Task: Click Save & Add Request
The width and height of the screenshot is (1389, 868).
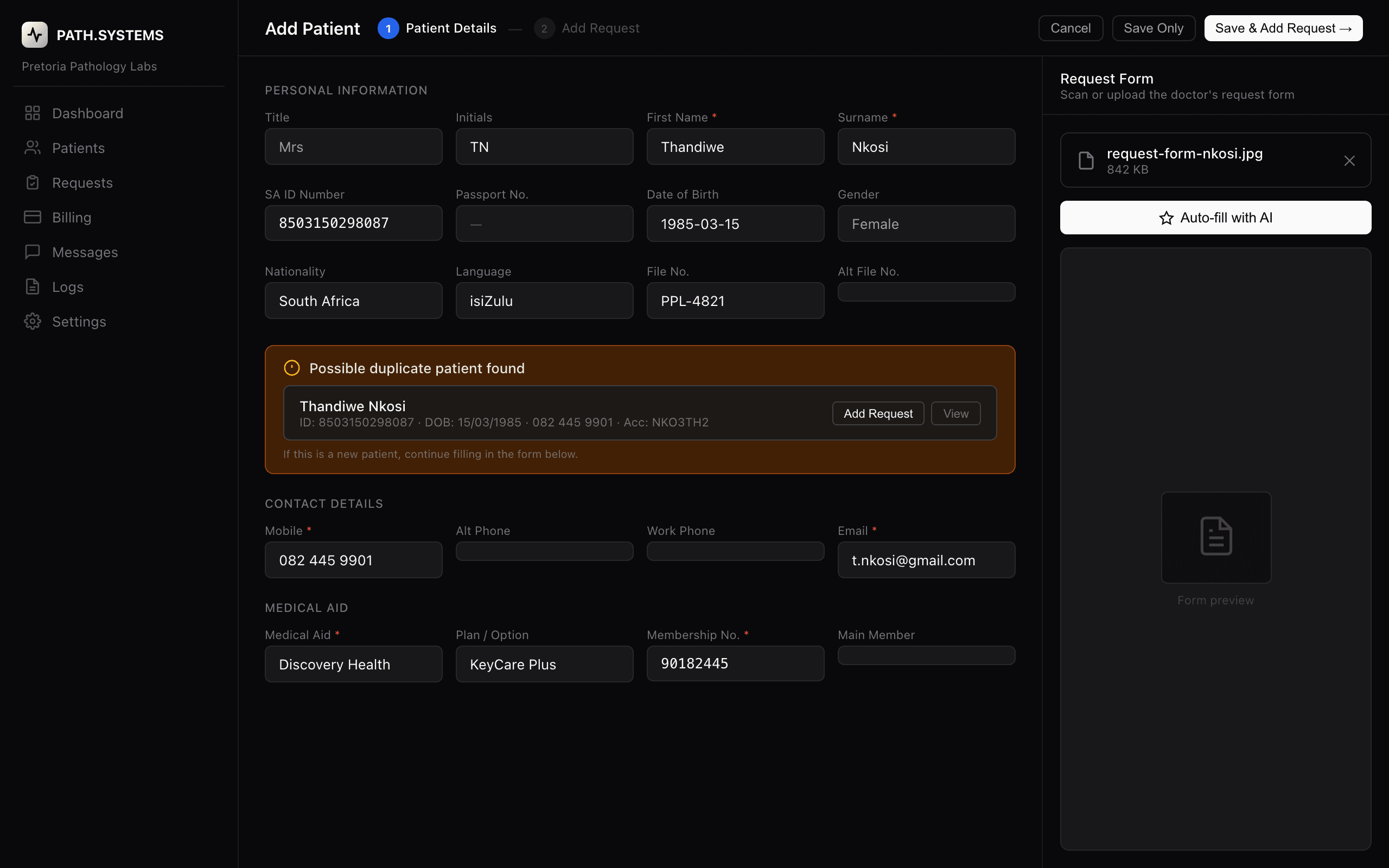Action: point(1283,28)
